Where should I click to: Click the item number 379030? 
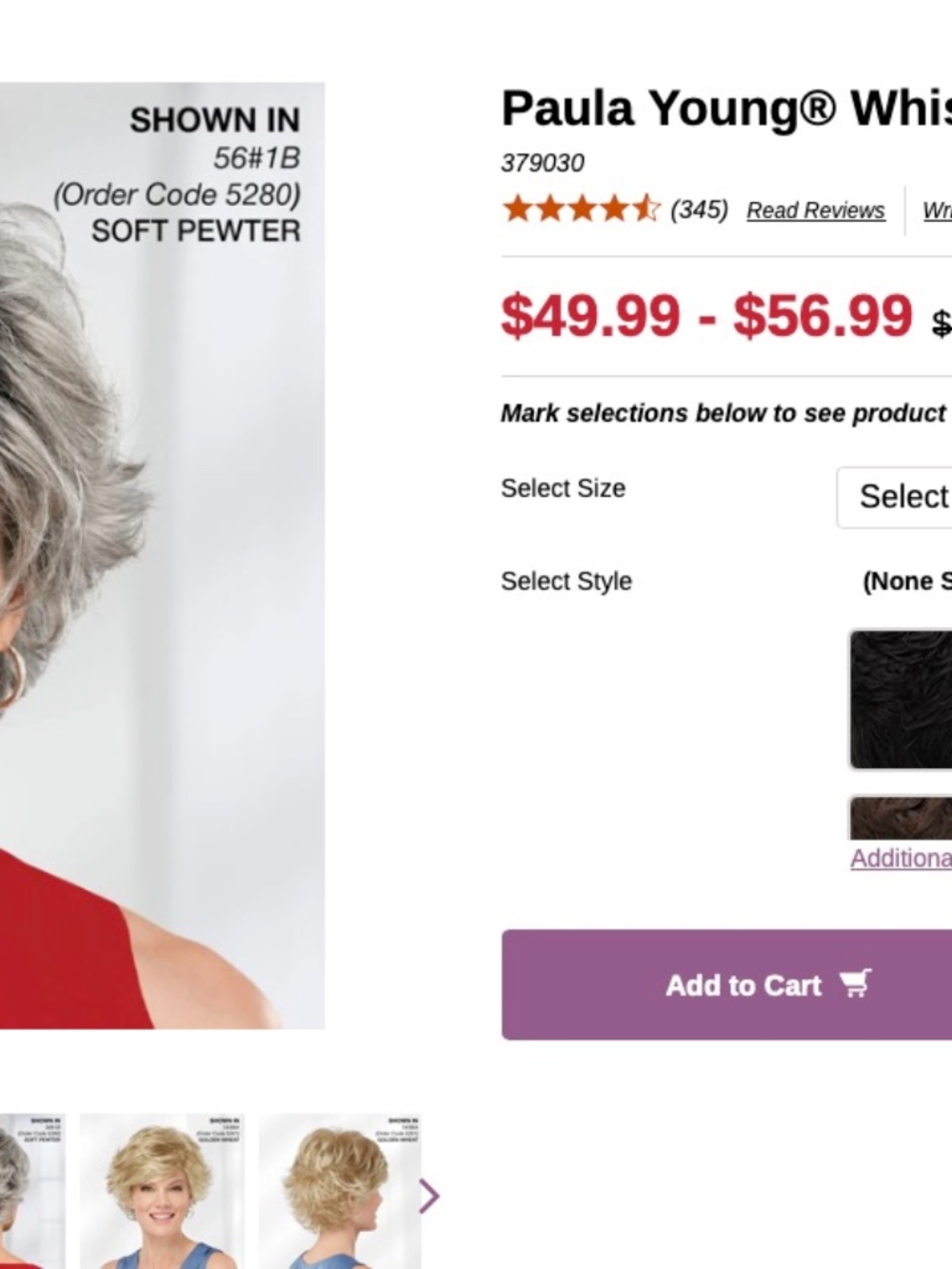(543, 163)
